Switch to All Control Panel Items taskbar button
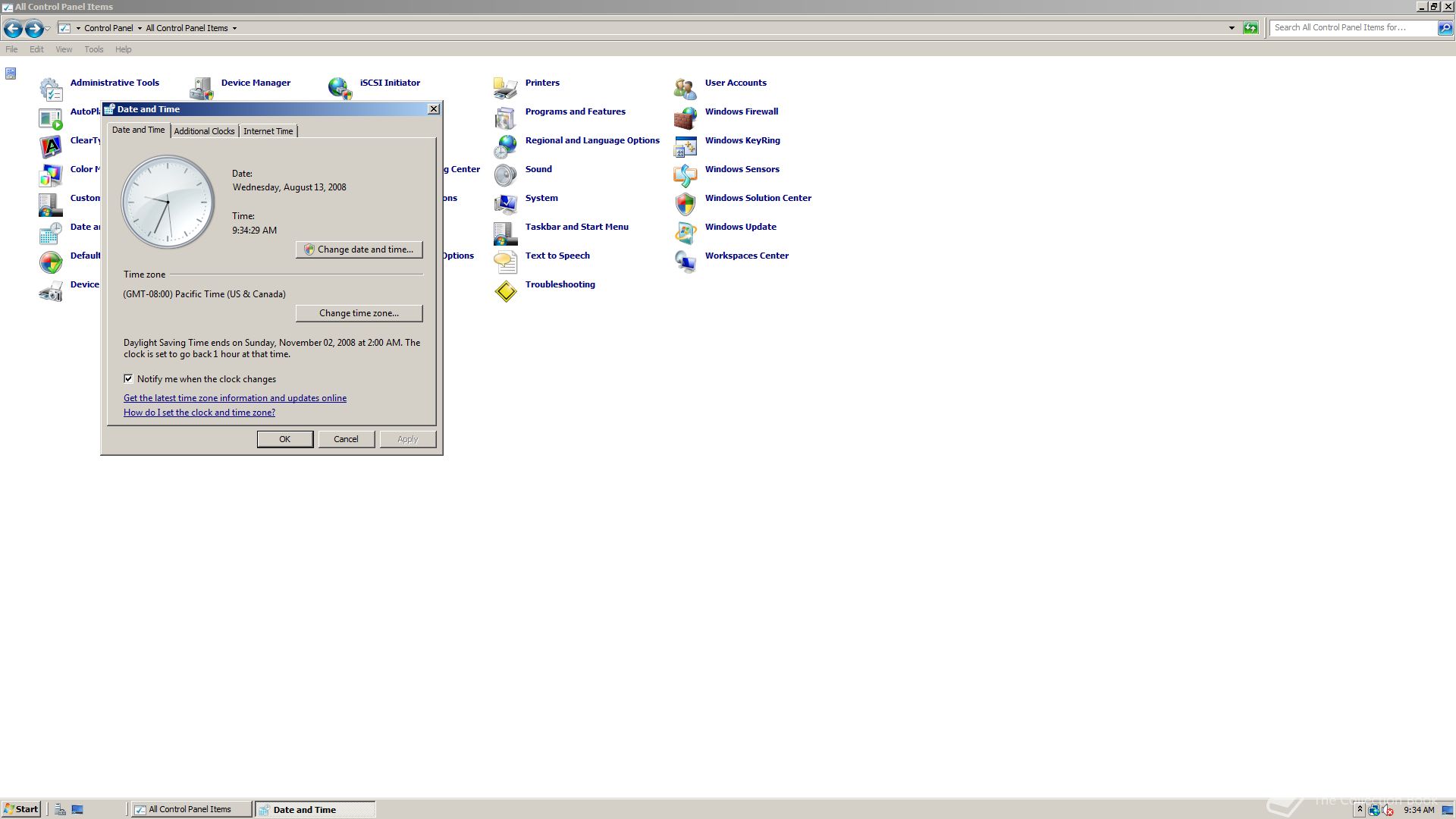 point(192,809)
